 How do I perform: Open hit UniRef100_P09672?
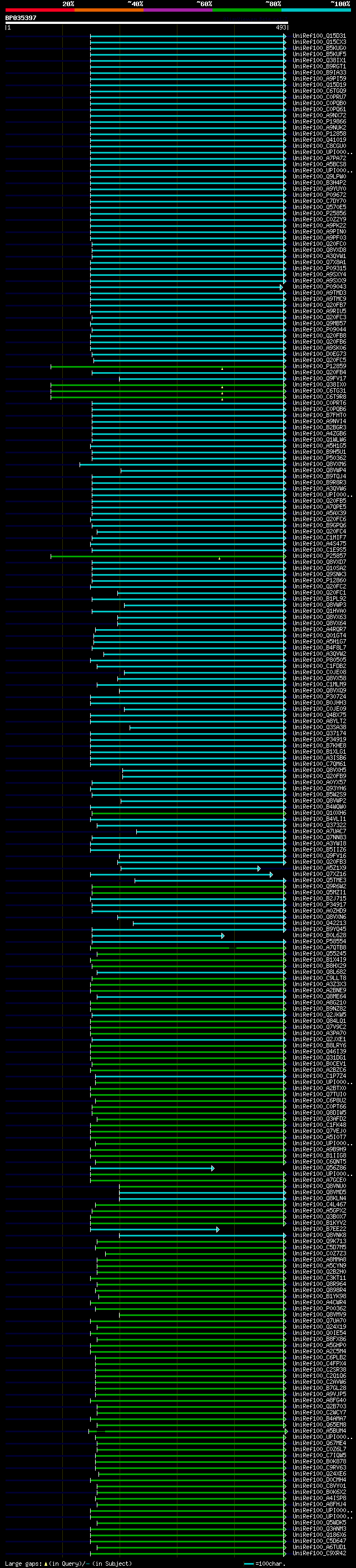pyautogui.click(x=319, y=195)
